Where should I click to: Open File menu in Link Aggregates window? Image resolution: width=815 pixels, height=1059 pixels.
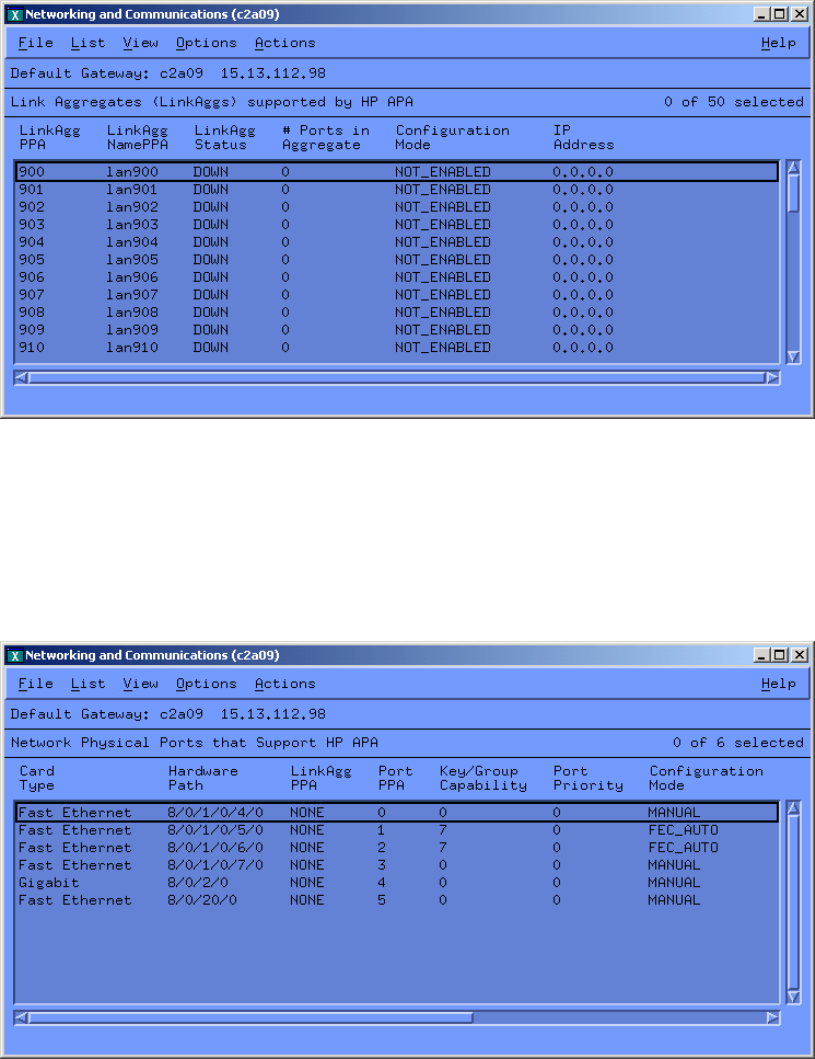coord(36,43)
